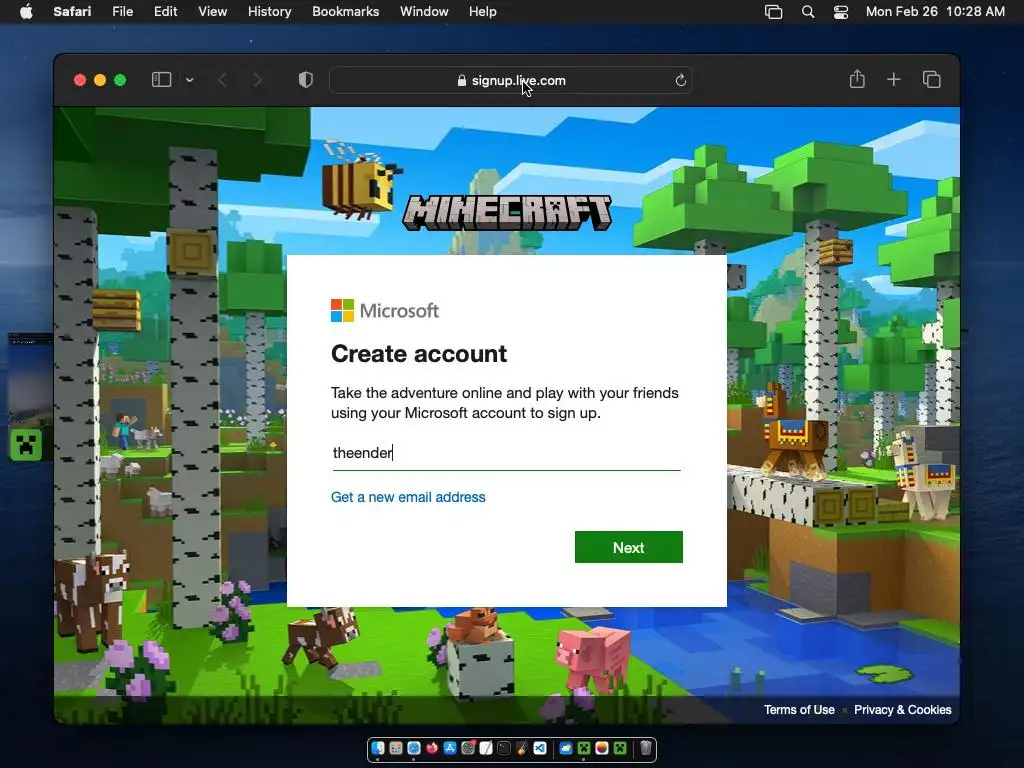Go forward to the next page
Image resolution: width=1024 pixels, height=768 pixels.
coord(257,80)
